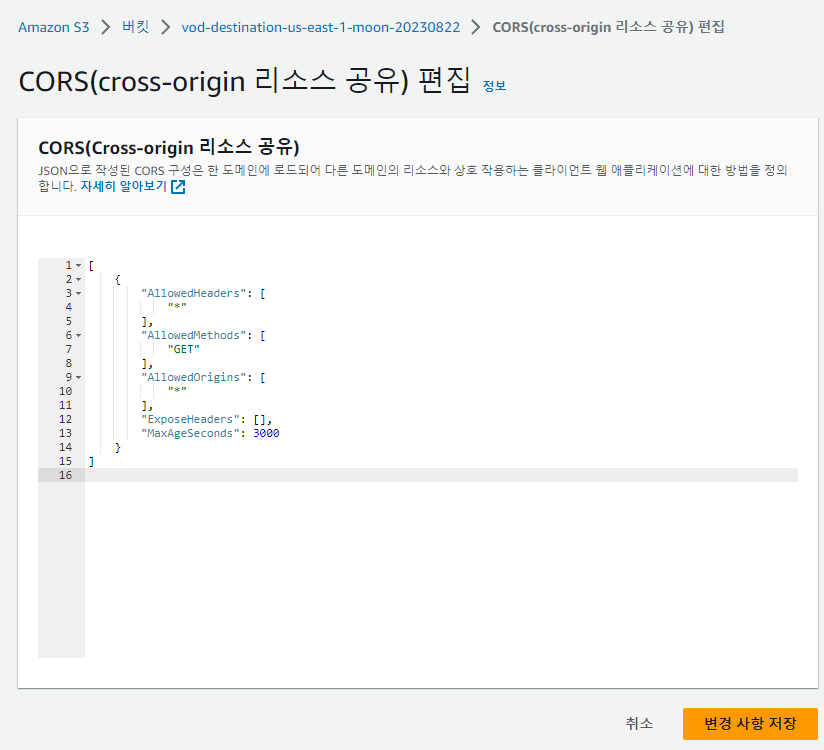This screenshot has width=824, height=750.
Task: Click the closing bracket on line 15
Action: (x=91, y=461)
